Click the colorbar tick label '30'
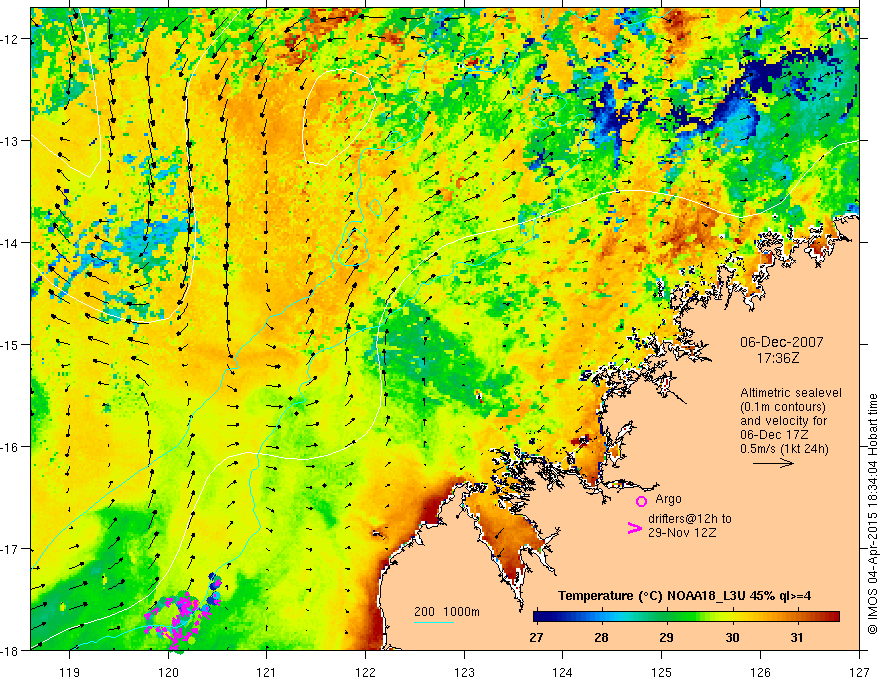Image resolution: width=880 pixels, height=680 pixels. [732, 637]
